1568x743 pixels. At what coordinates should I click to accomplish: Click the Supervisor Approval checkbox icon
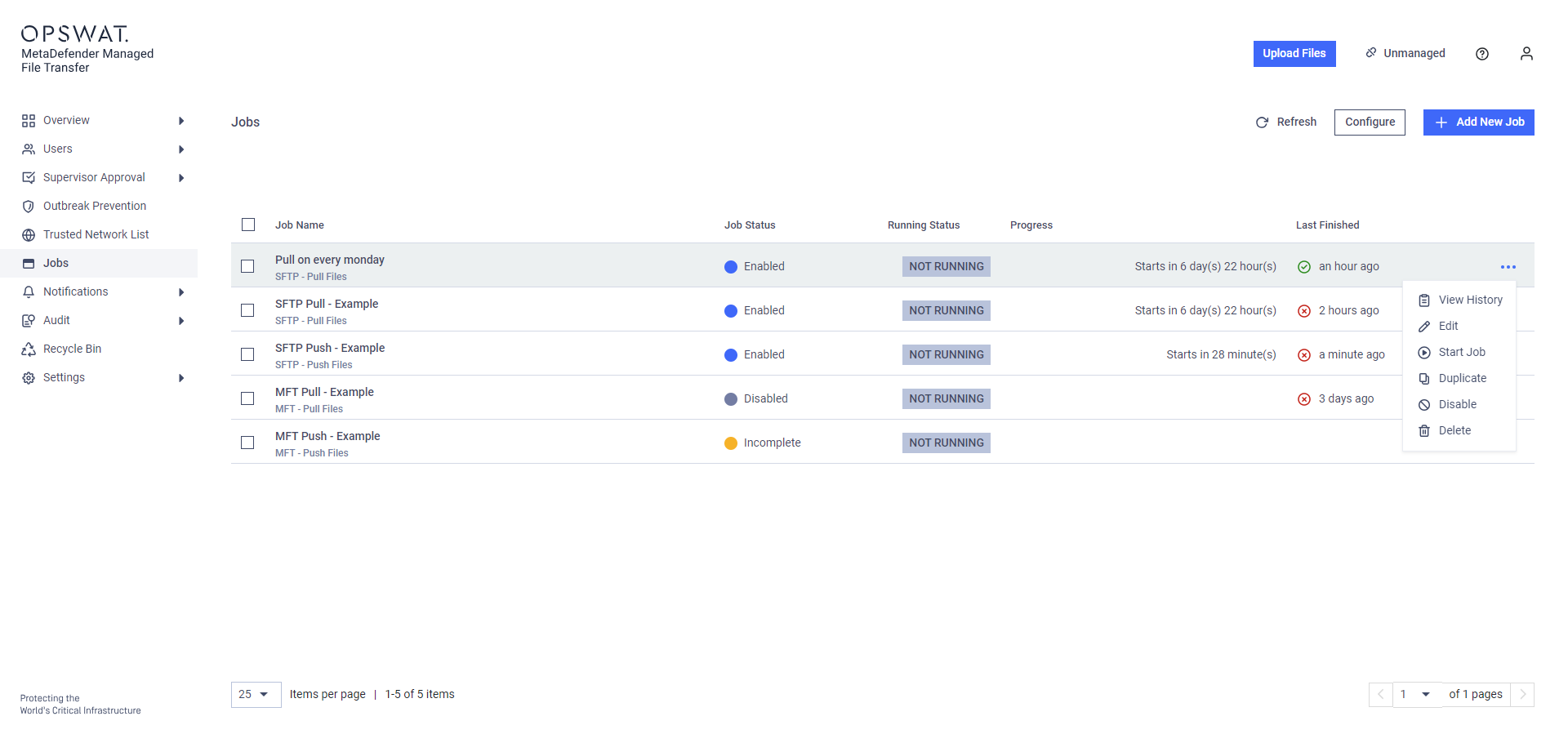[x=29, y=178]
